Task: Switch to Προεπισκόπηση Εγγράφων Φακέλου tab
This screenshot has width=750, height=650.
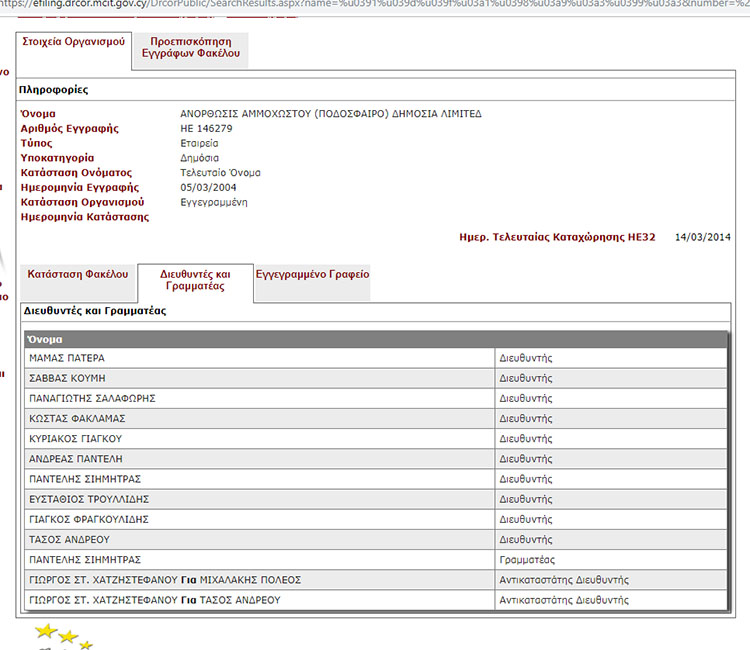Action: point(191,50)
